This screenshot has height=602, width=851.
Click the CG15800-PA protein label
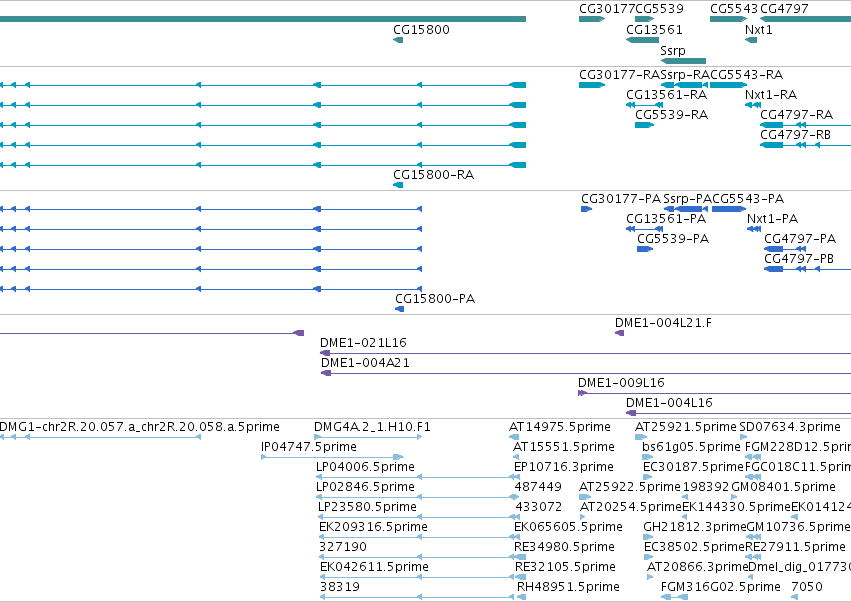435,299
